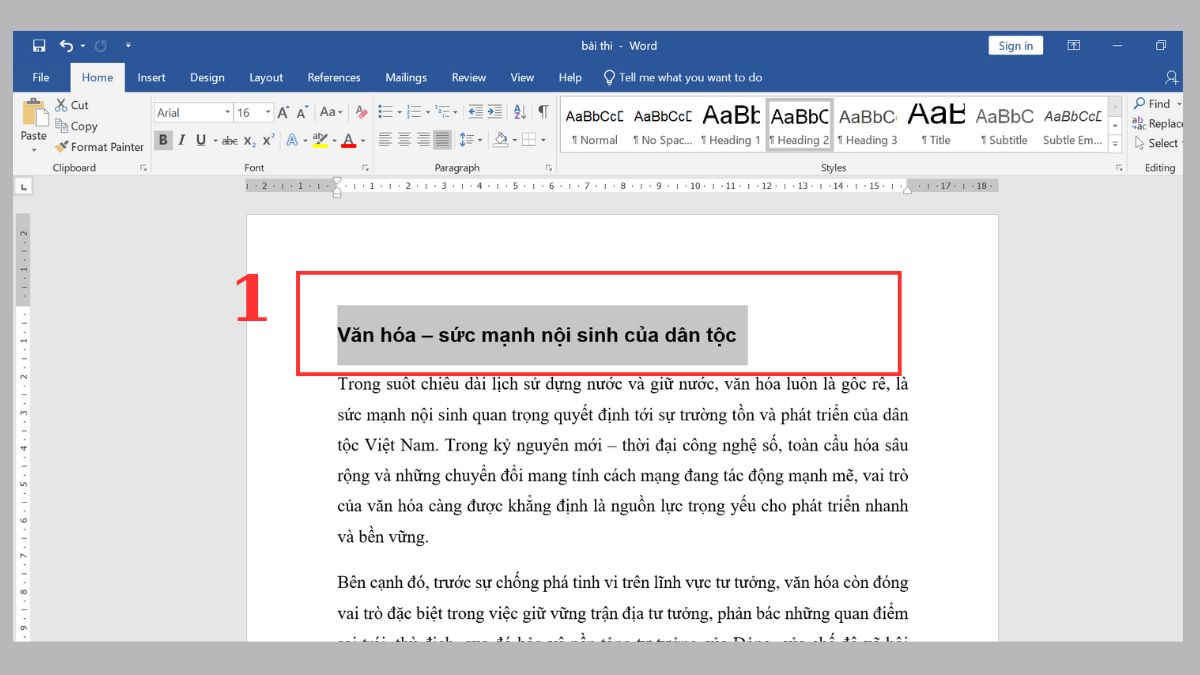Toggle Bold formatting off
The width and height of the screenshot is (1200, 675).
163,141
